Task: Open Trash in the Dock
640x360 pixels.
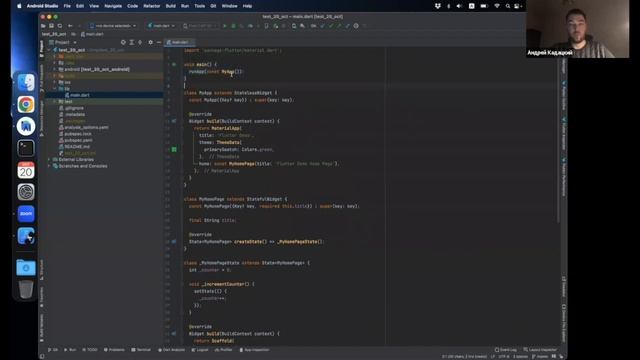Action: tap(26, 289)
